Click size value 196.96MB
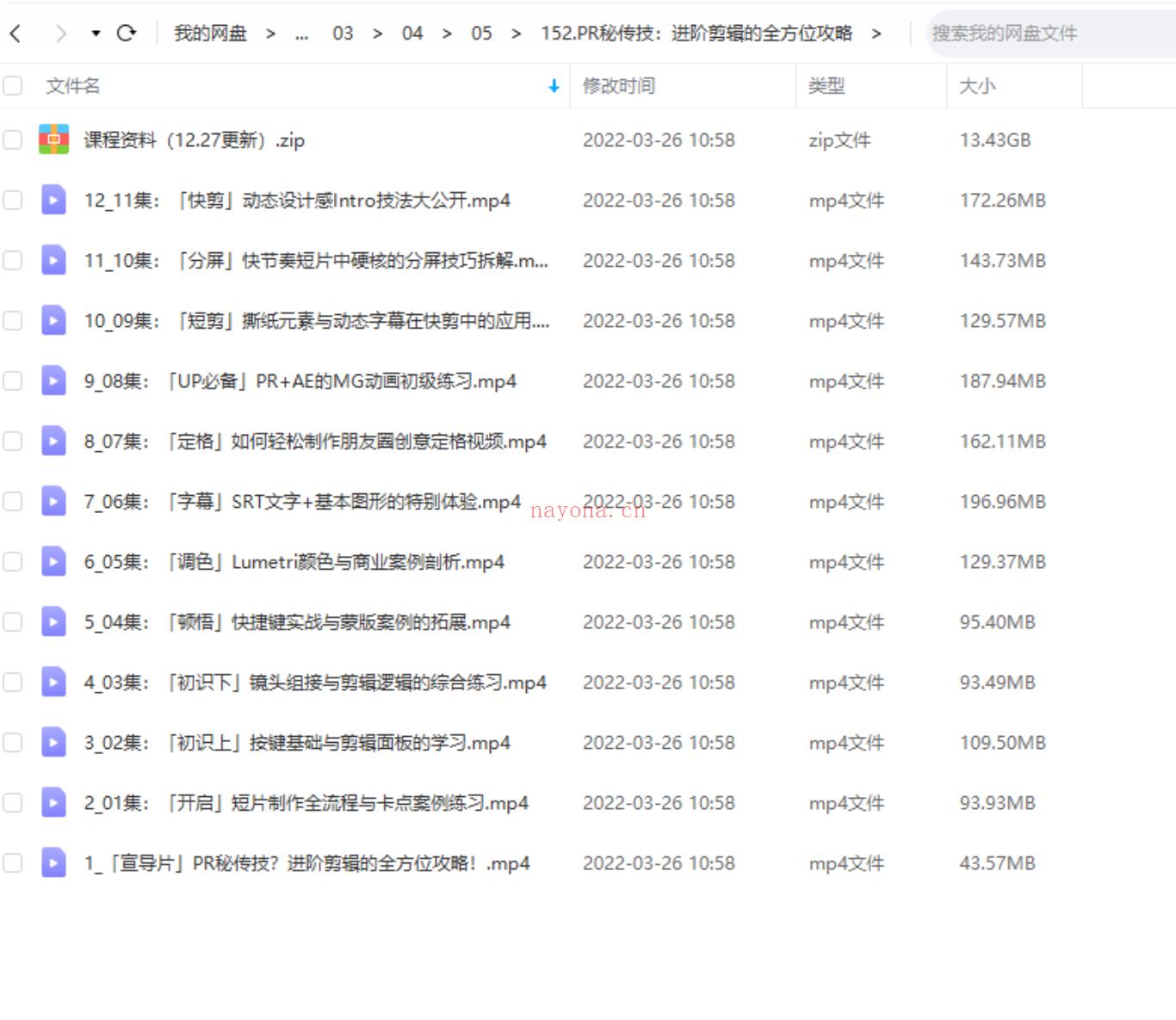The width and height of the screenshot is (1176, 1020). pos(1003,502)
